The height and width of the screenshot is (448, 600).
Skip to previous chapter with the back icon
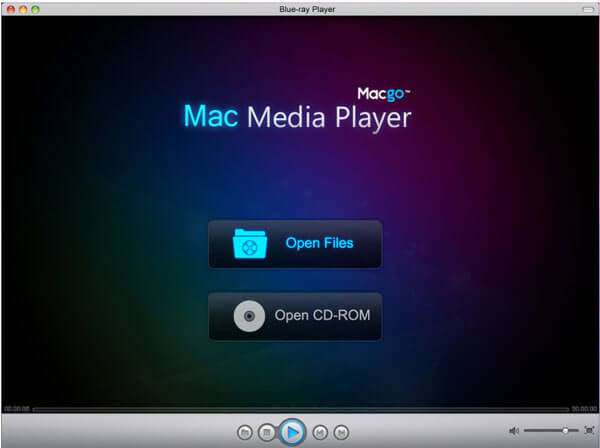[x=320, y=433]
